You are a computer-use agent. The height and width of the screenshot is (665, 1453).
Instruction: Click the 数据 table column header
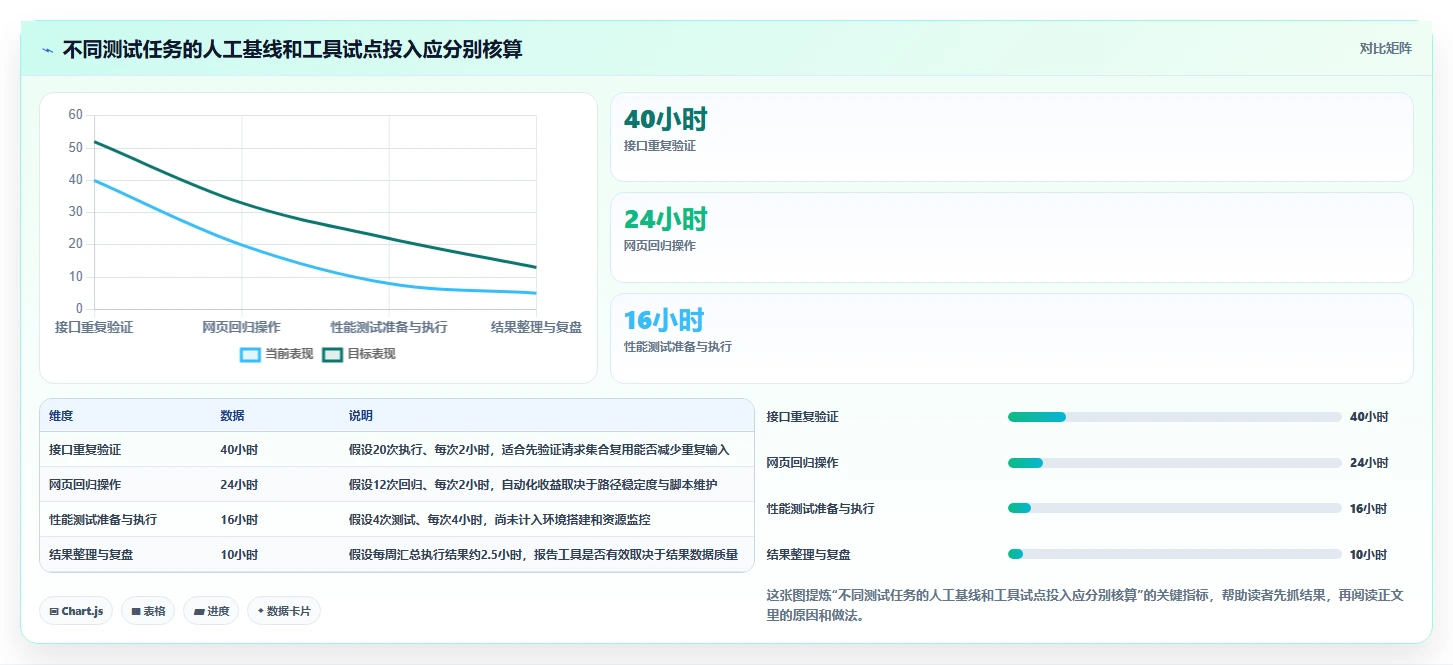pos(232,416)
